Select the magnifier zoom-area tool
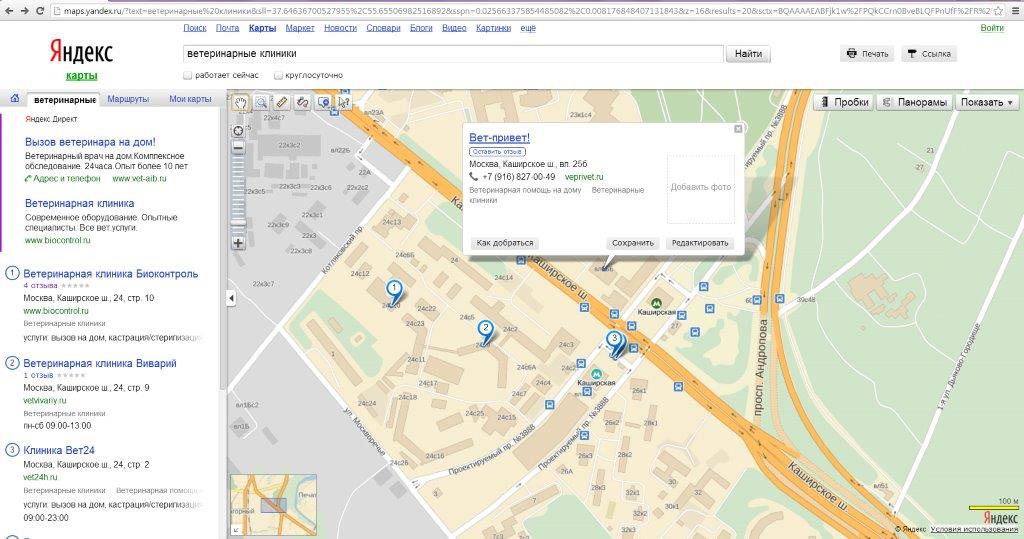Viewport: 1024px width, 539px height. [261, 102]
